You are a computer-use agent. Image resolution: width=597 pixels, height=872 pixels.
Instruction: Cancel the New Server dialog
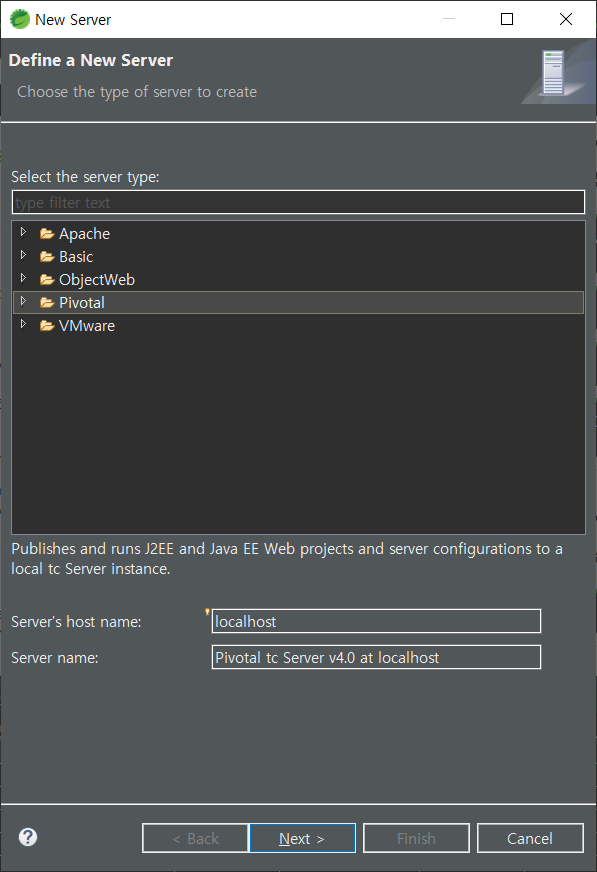click(530, 838)
